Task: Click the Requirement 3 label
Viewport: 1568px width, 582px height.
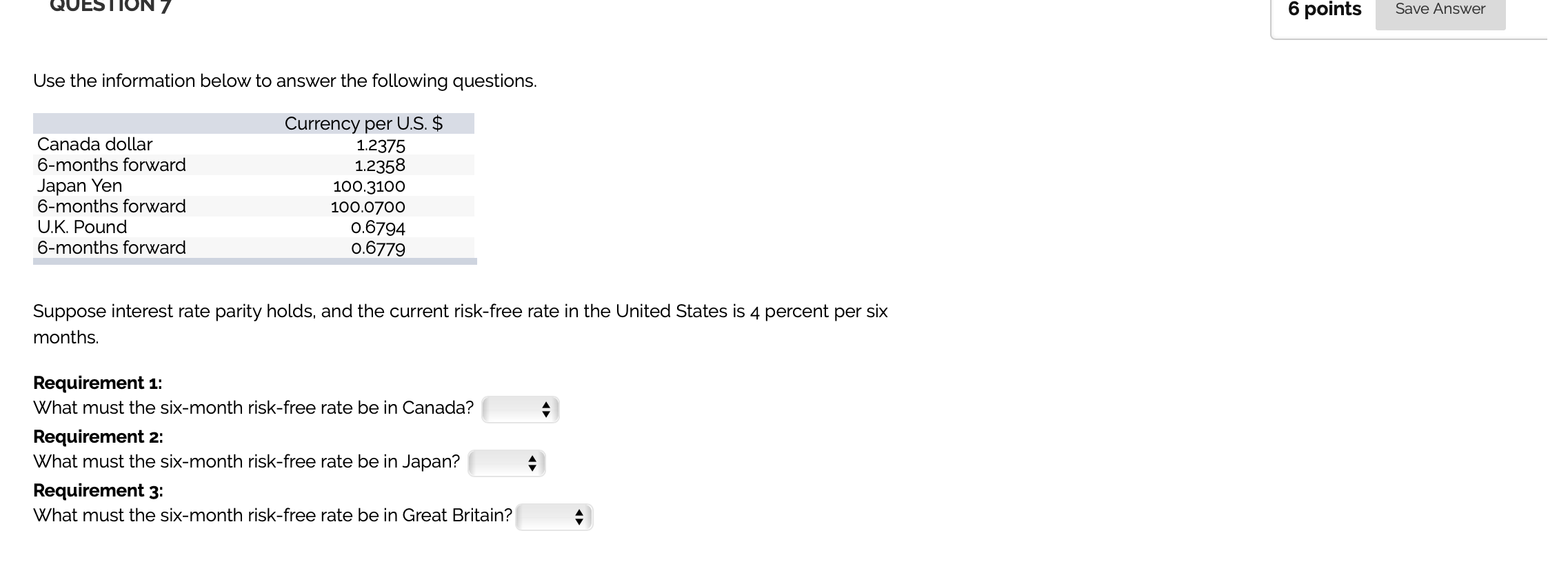Action: point(98,490)
